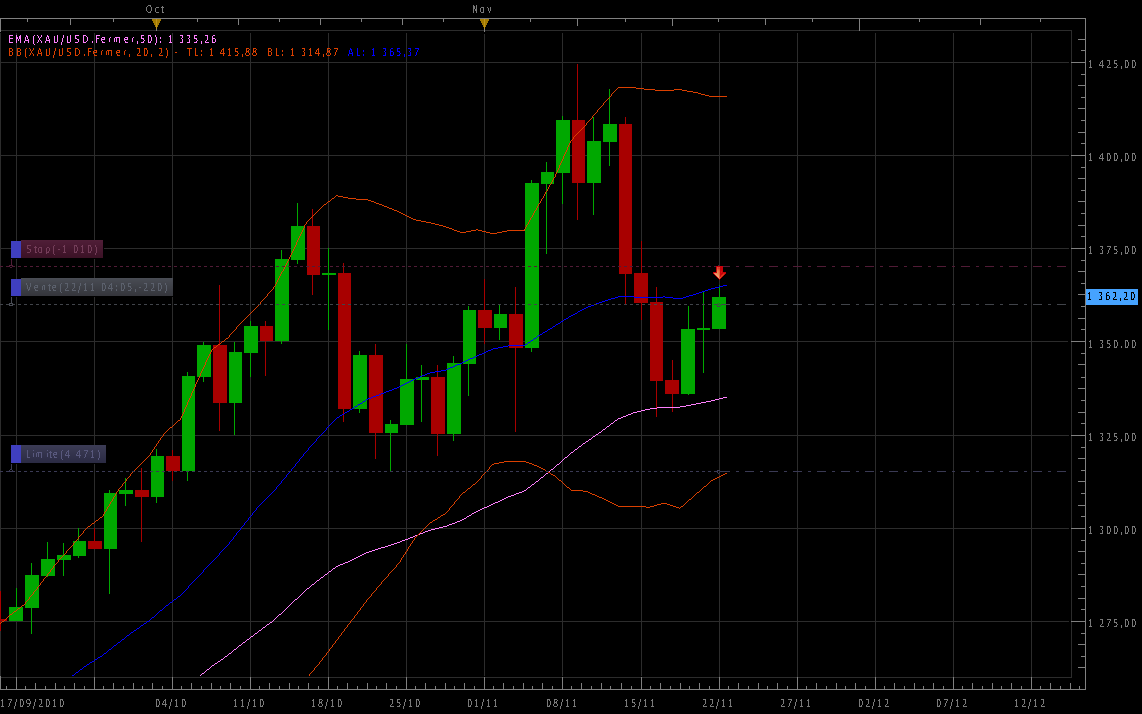Click the Oct month triangle marker
This screenshot has width=1142, height=714.
156,22
